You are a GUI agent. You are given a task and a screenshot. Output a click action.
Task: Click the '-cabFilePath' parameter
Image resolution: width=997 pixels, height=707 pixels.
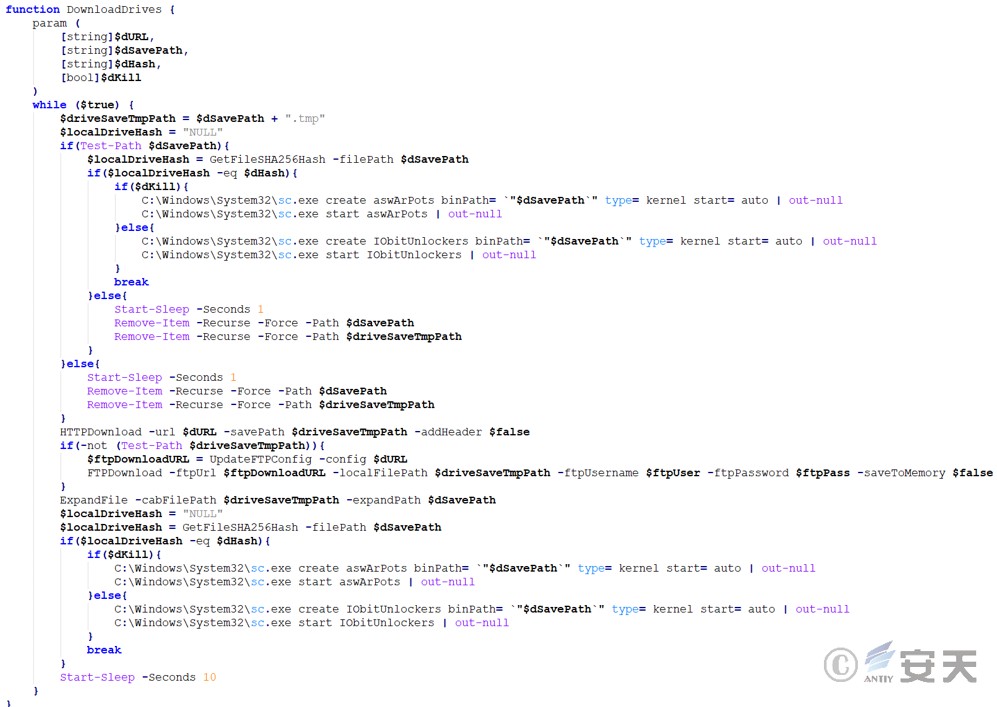[x=175, y=500]
